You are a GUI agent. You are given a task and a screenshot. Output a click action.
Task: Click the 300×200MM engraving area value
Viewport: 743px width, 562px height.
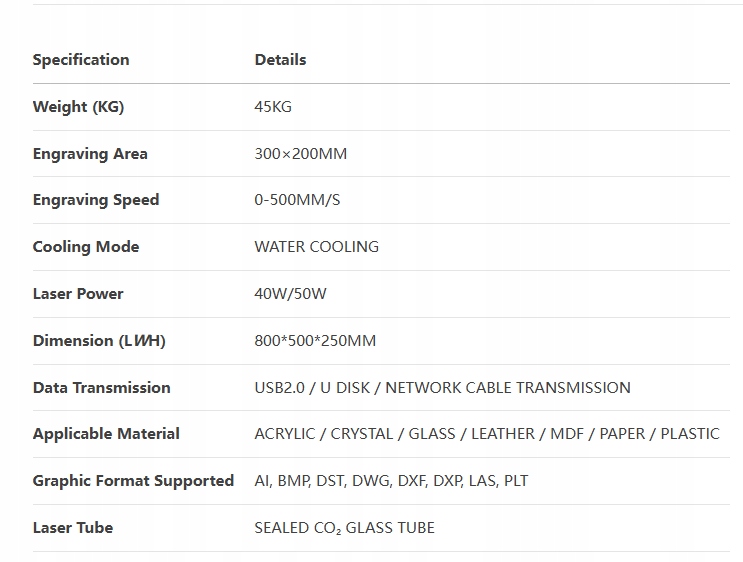(301, 154)
